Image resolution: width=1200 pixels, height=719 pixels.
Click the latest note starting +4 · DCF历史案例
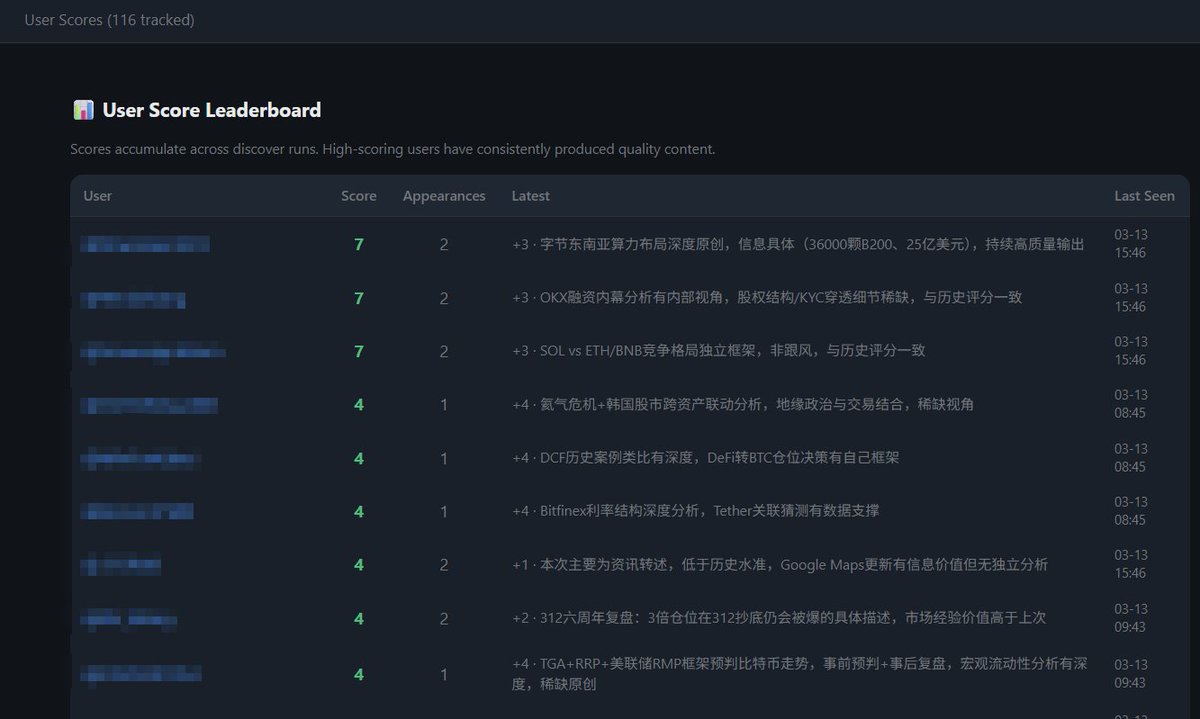click(x=706, y=458)
